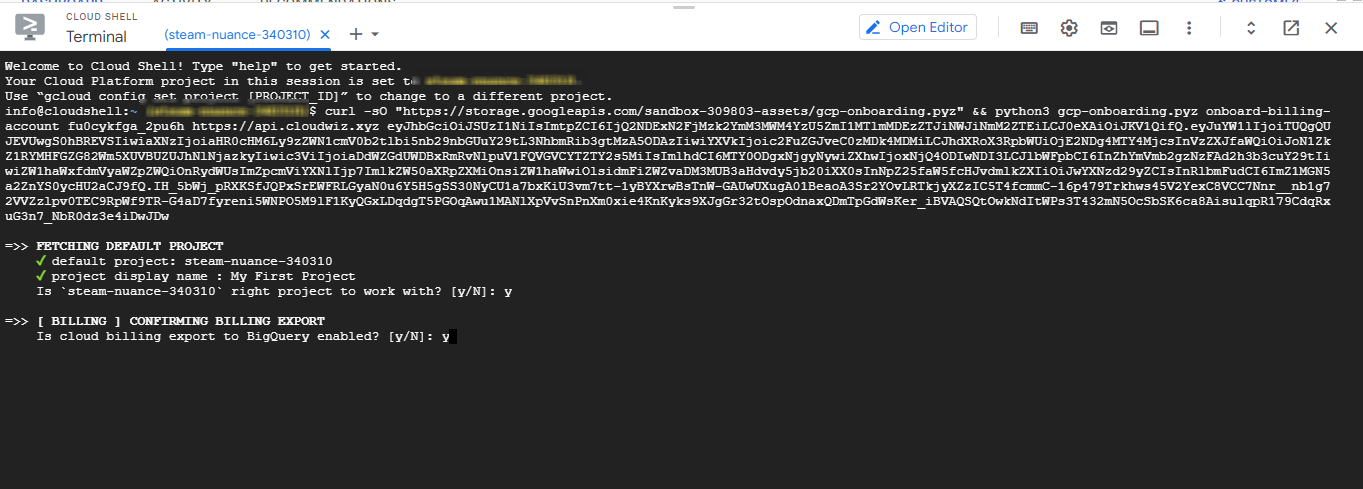
Task: Click the pencil icon in Open Editor
Action: coord(873,27)
